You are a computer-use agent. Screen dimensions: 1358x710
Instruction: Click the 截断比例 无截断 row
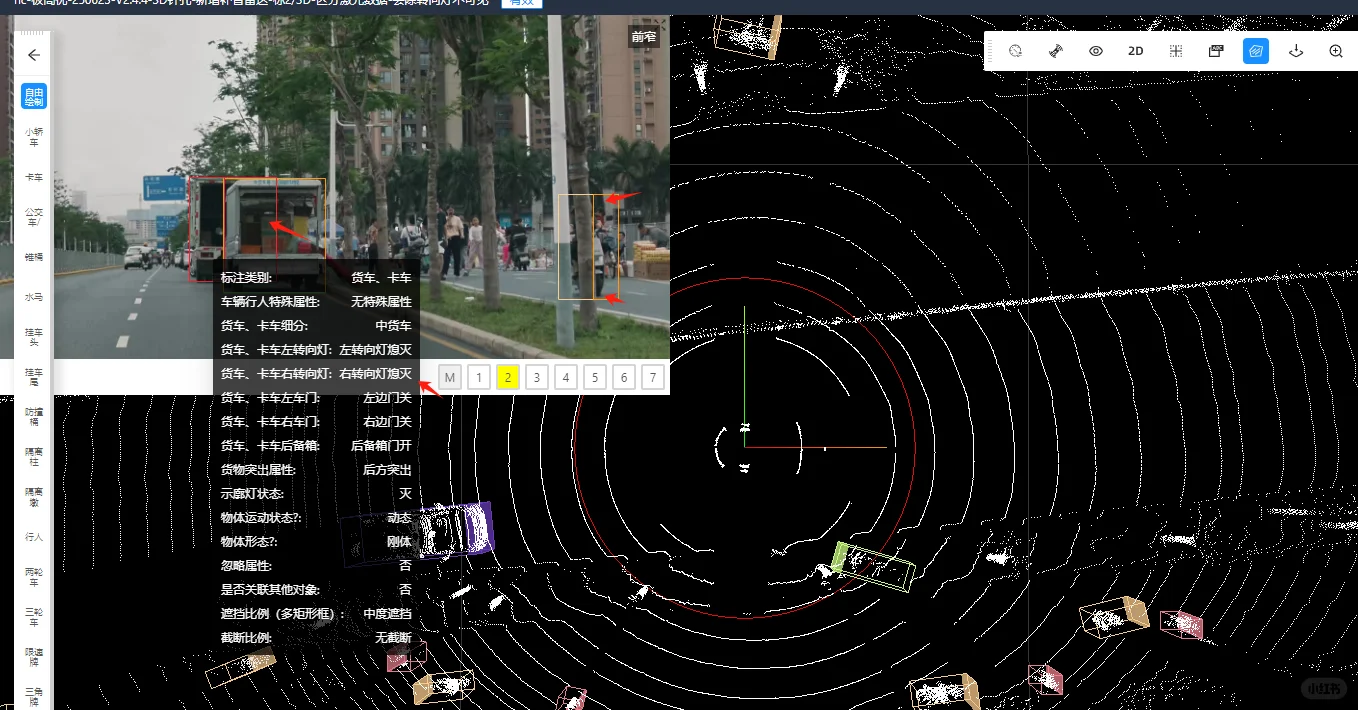coord(316,637)
